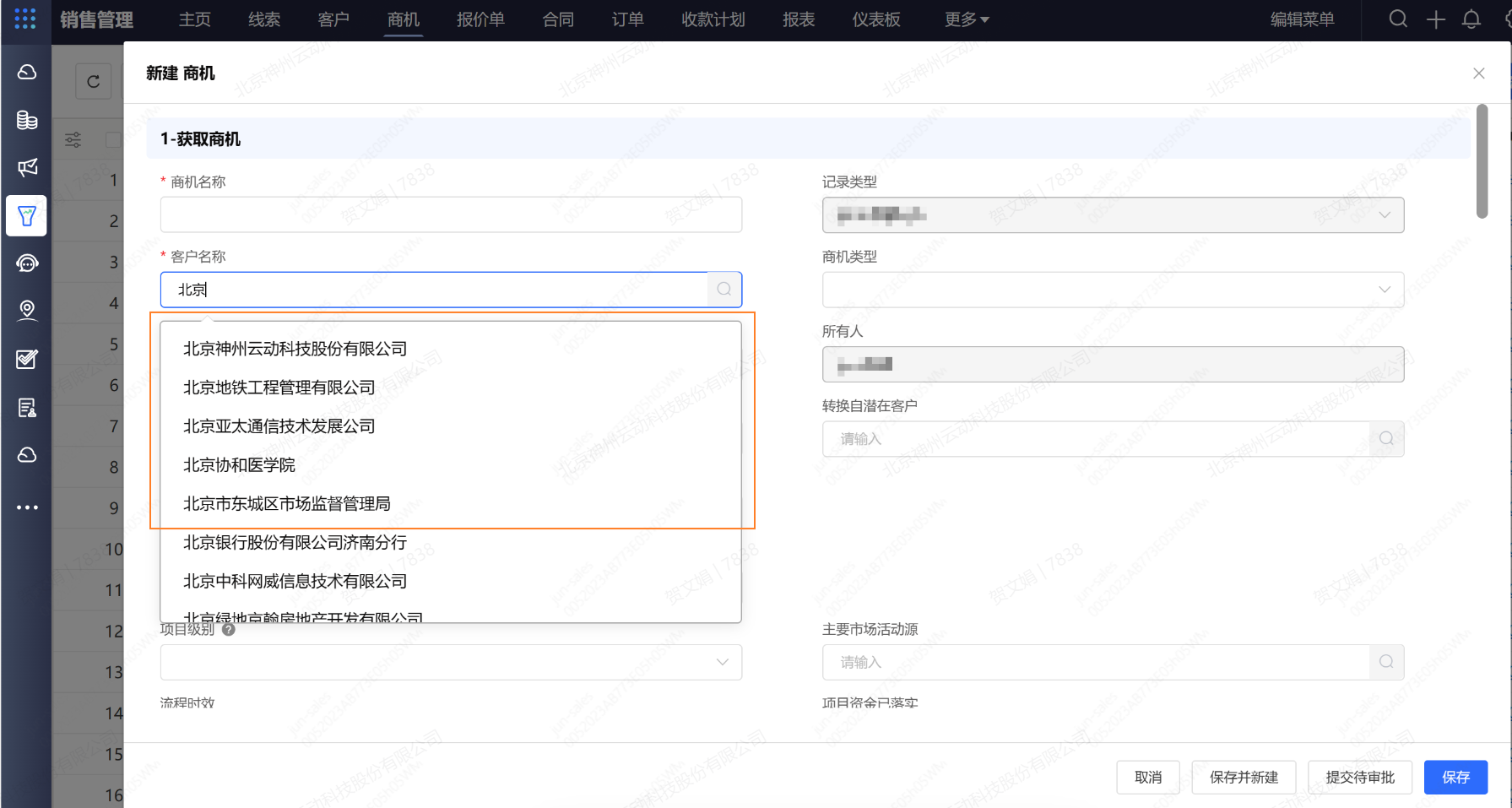Click the megaphone icon in sidebar
This screenshot has height=808, width=1512.
pos(27,167)
